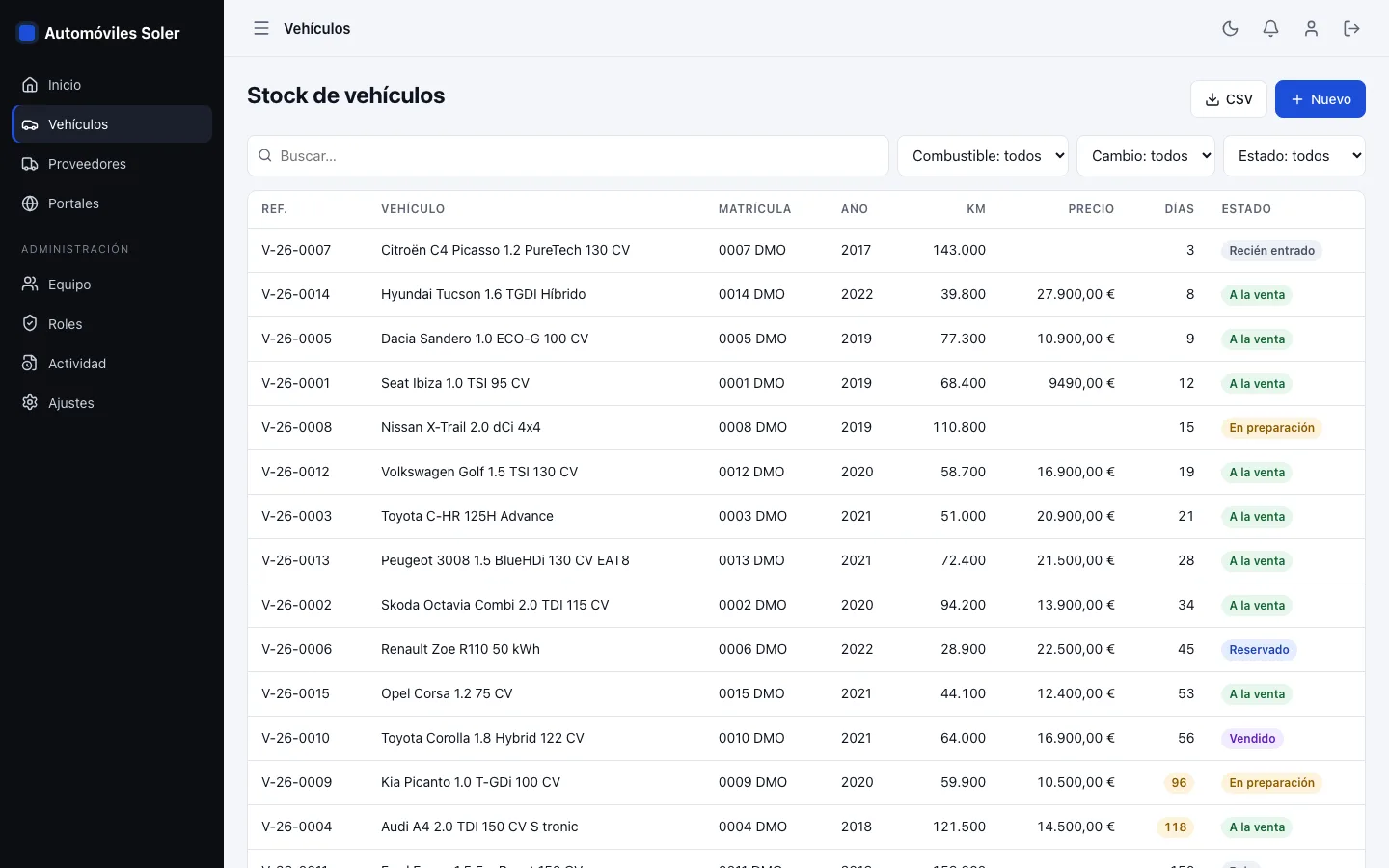Click price 27.900,00 €
Image resolution: width=1389 pixels, height=868 pixels.
(x=1076, y=294)
